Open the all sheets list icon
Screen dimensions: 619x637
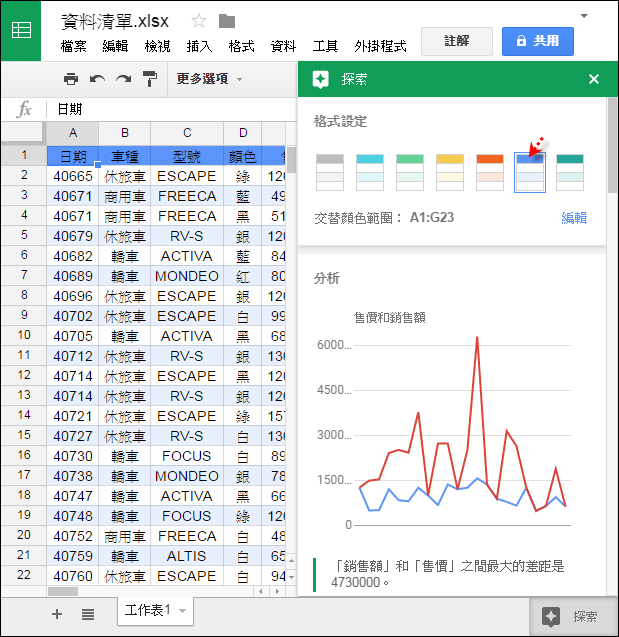(88, 614)
